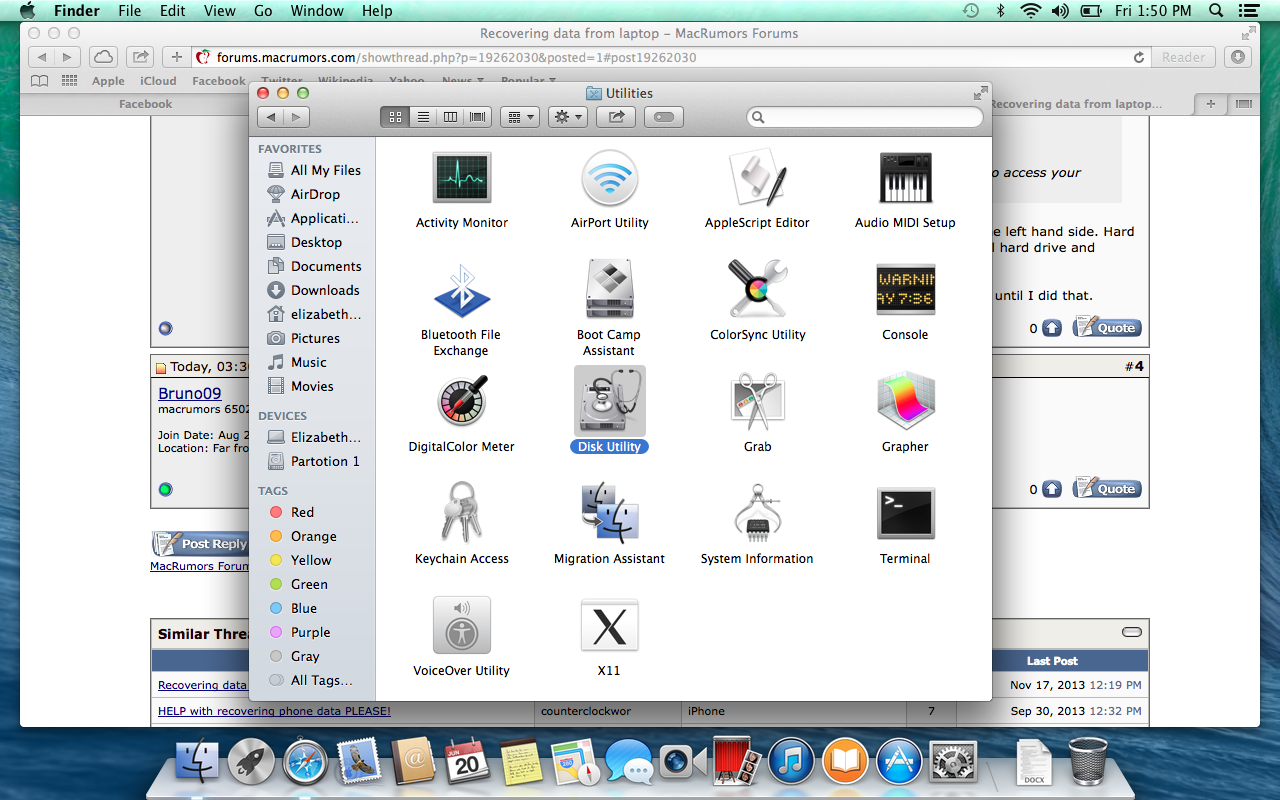
Task: Click Bruno09 username link
Action: pyautogui.click(x=190, y=394)
